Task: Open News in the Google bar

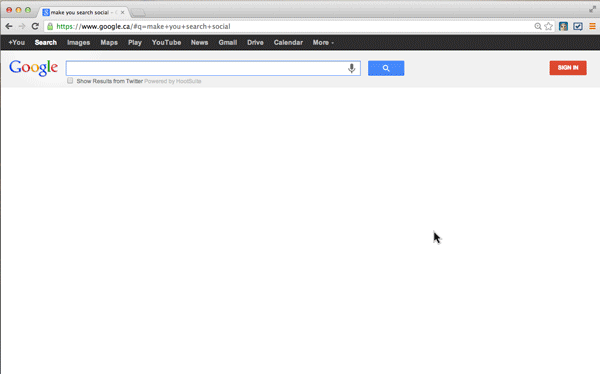Action: [x=199, y=42]
